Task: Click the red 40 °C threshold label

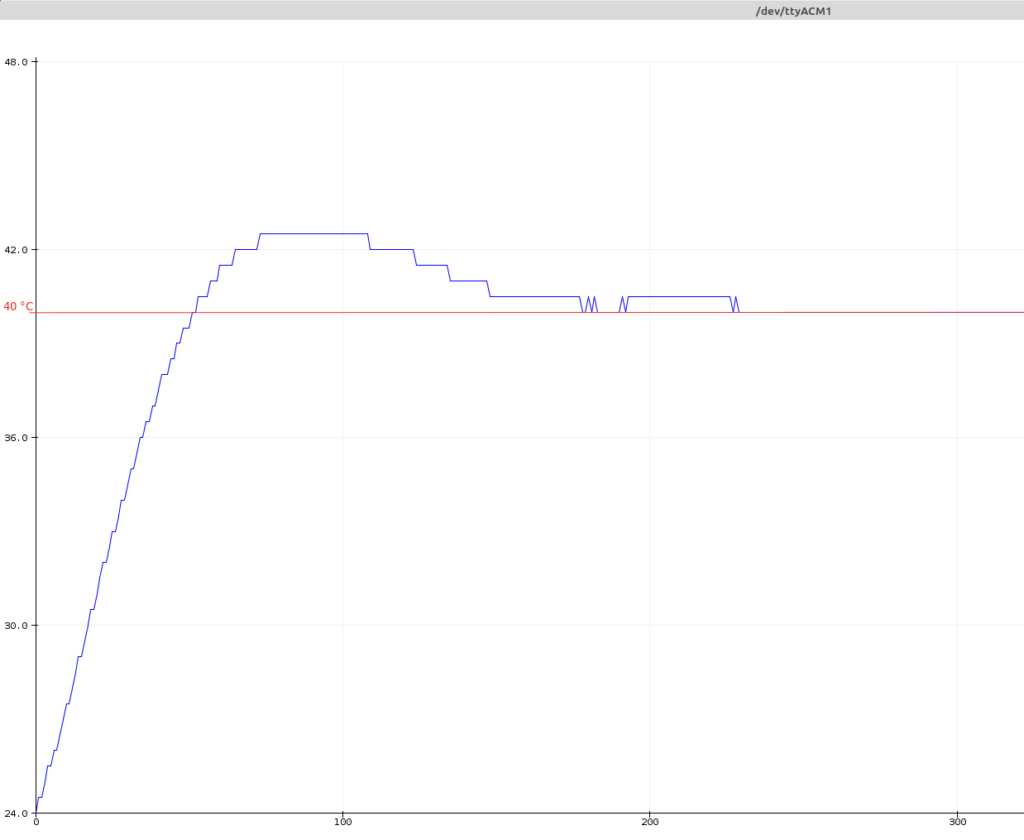Action: pos(18,306)
